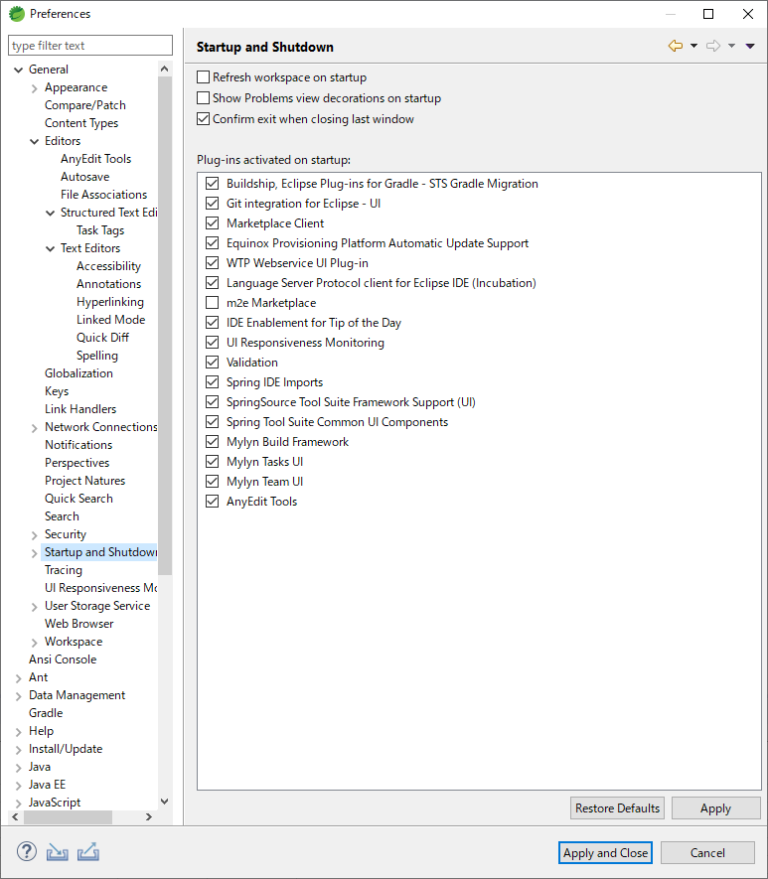Uncheck the Mylyn Tasks UI plug-in
768x879 pixels.
pyautogui.click(x=212, y=462)
